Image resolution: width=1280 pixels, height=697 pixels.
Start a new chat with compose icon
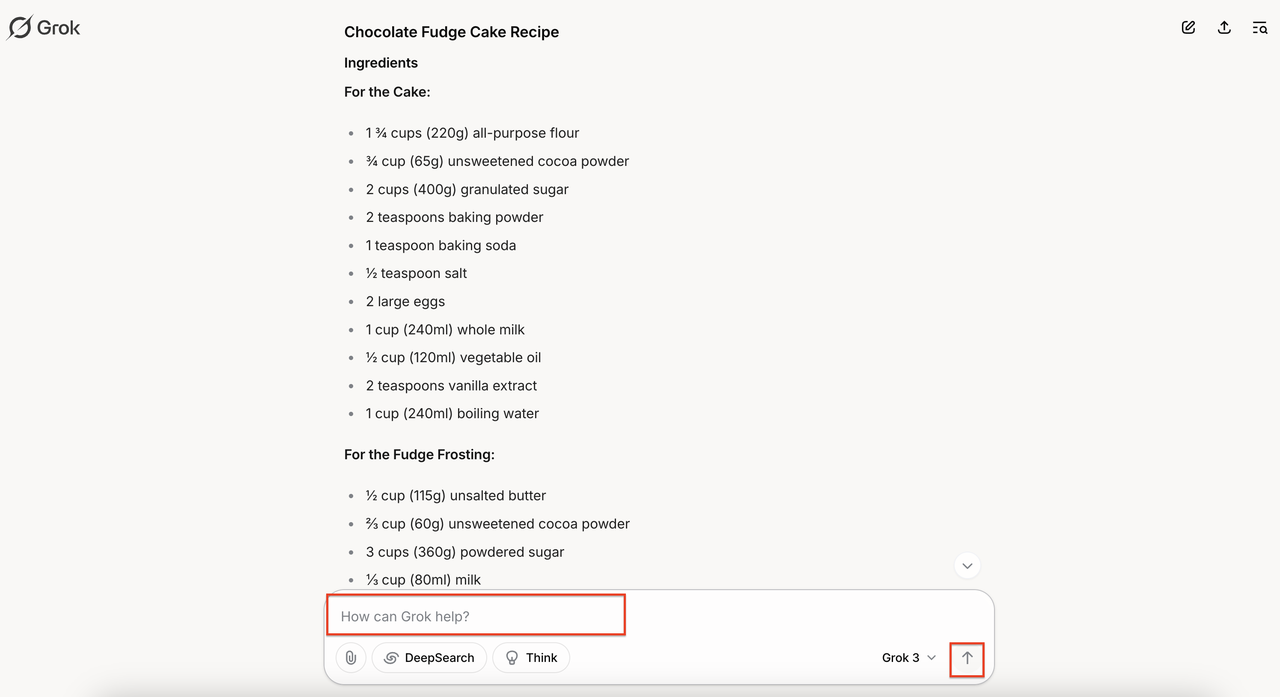1188,28
